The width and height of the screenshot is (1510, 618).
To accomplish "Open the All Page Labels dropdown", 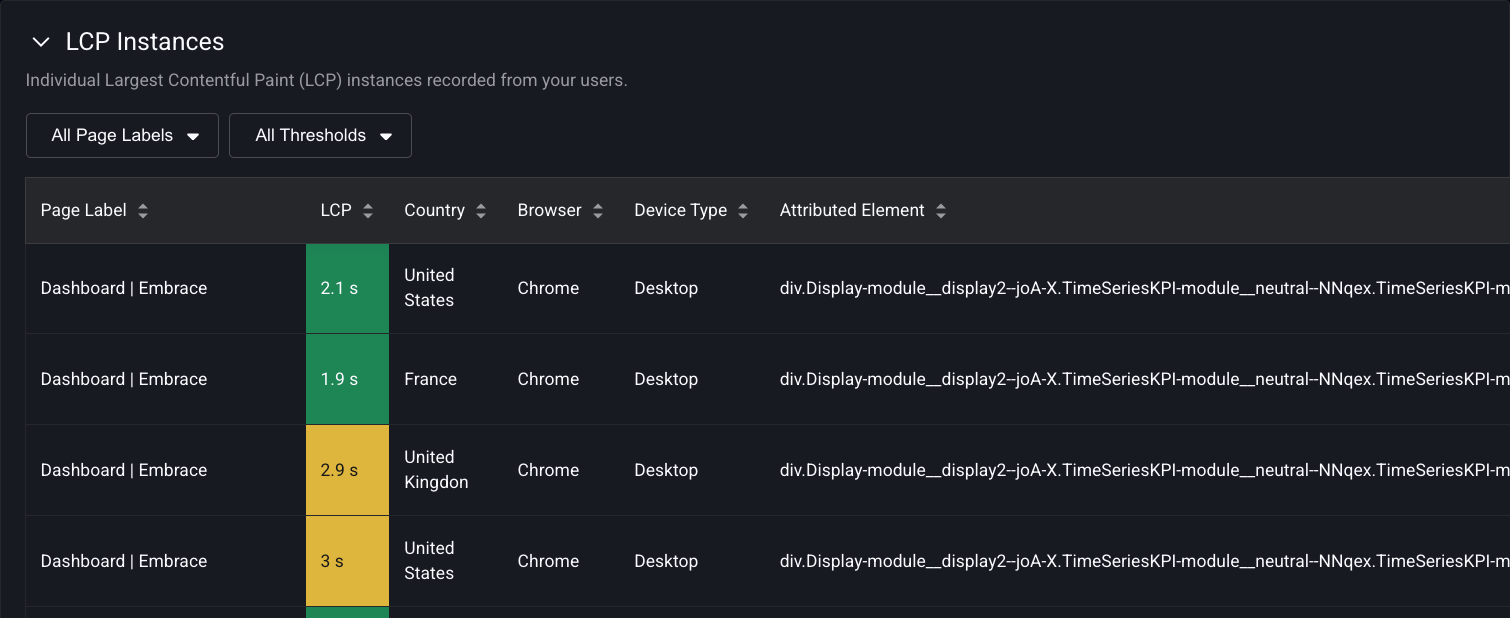I will pyautogui.click(x=123, y=136).
